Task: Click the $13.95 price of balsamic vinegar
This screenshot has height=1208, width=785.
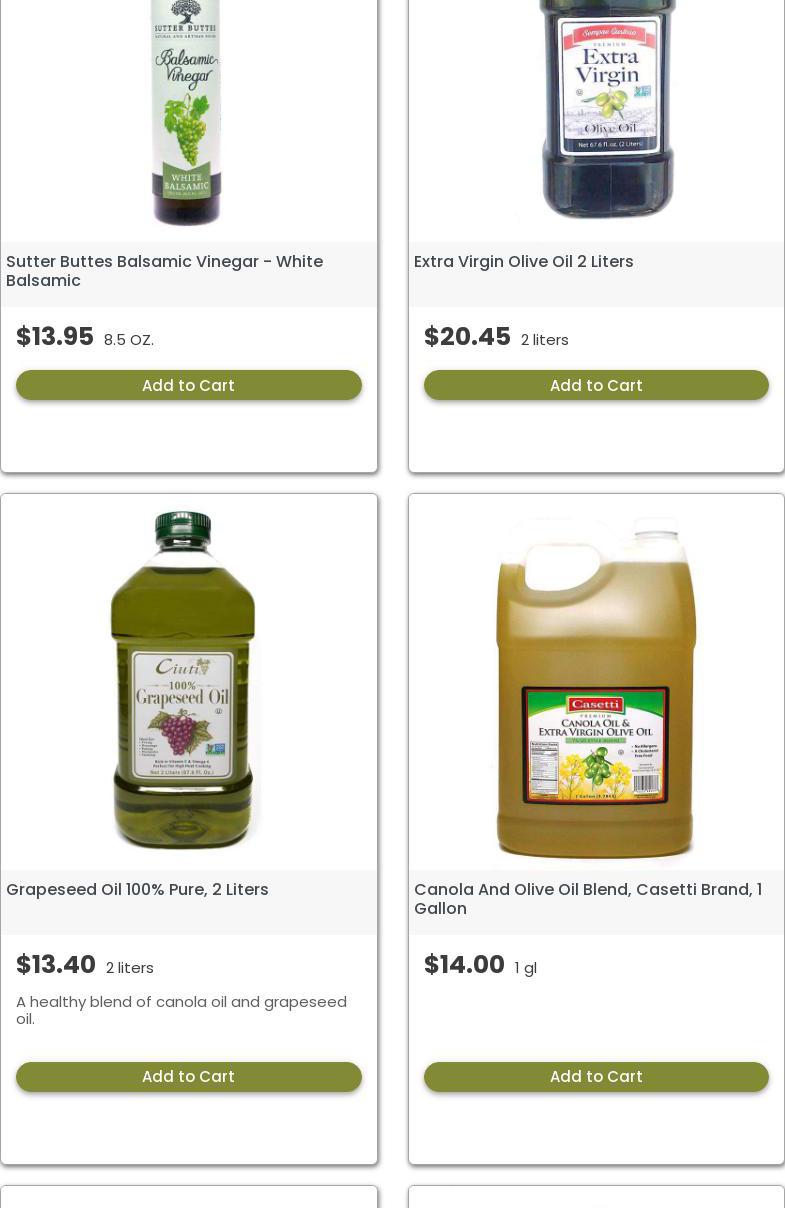Action: 55,337
